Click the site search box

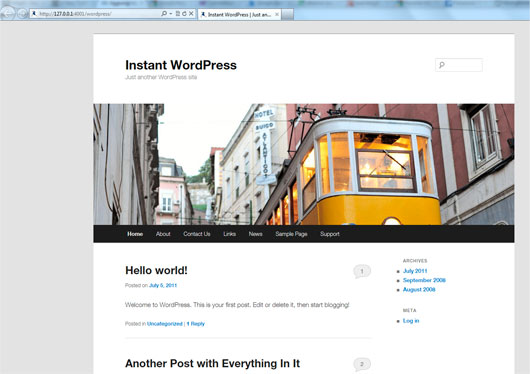tap(459, 65)
